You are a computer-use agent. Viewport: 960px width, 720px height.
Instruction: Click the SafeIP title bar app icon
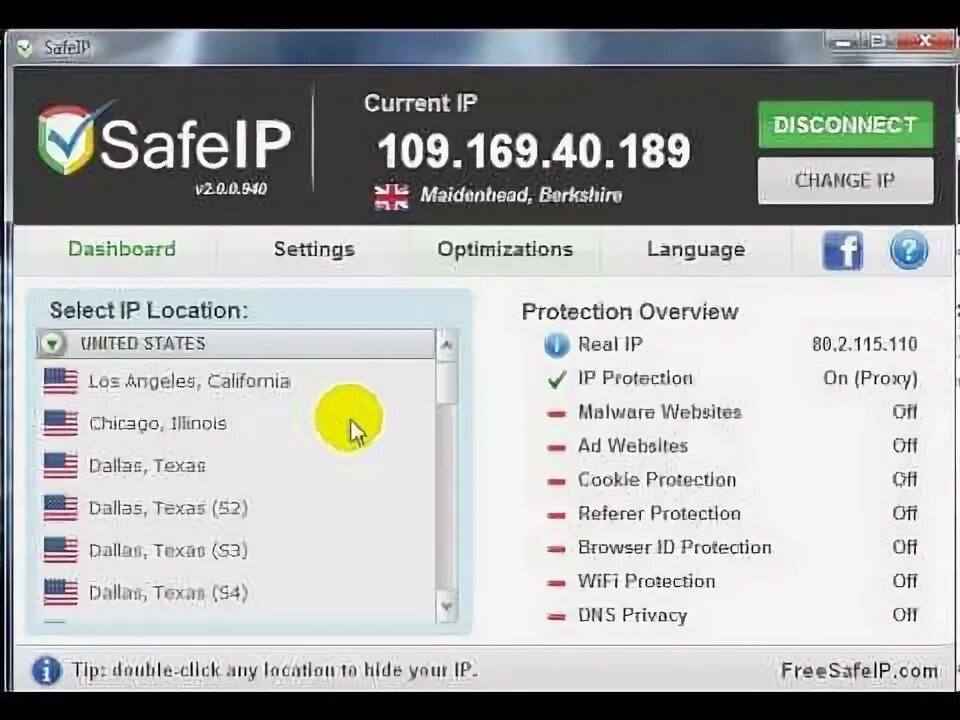pos(24,48)
